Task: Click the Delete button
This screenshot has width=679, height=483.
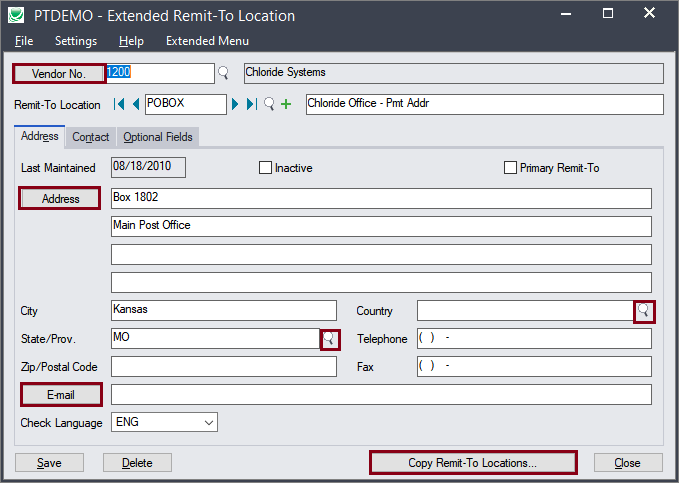Action: tap(137, 463)
